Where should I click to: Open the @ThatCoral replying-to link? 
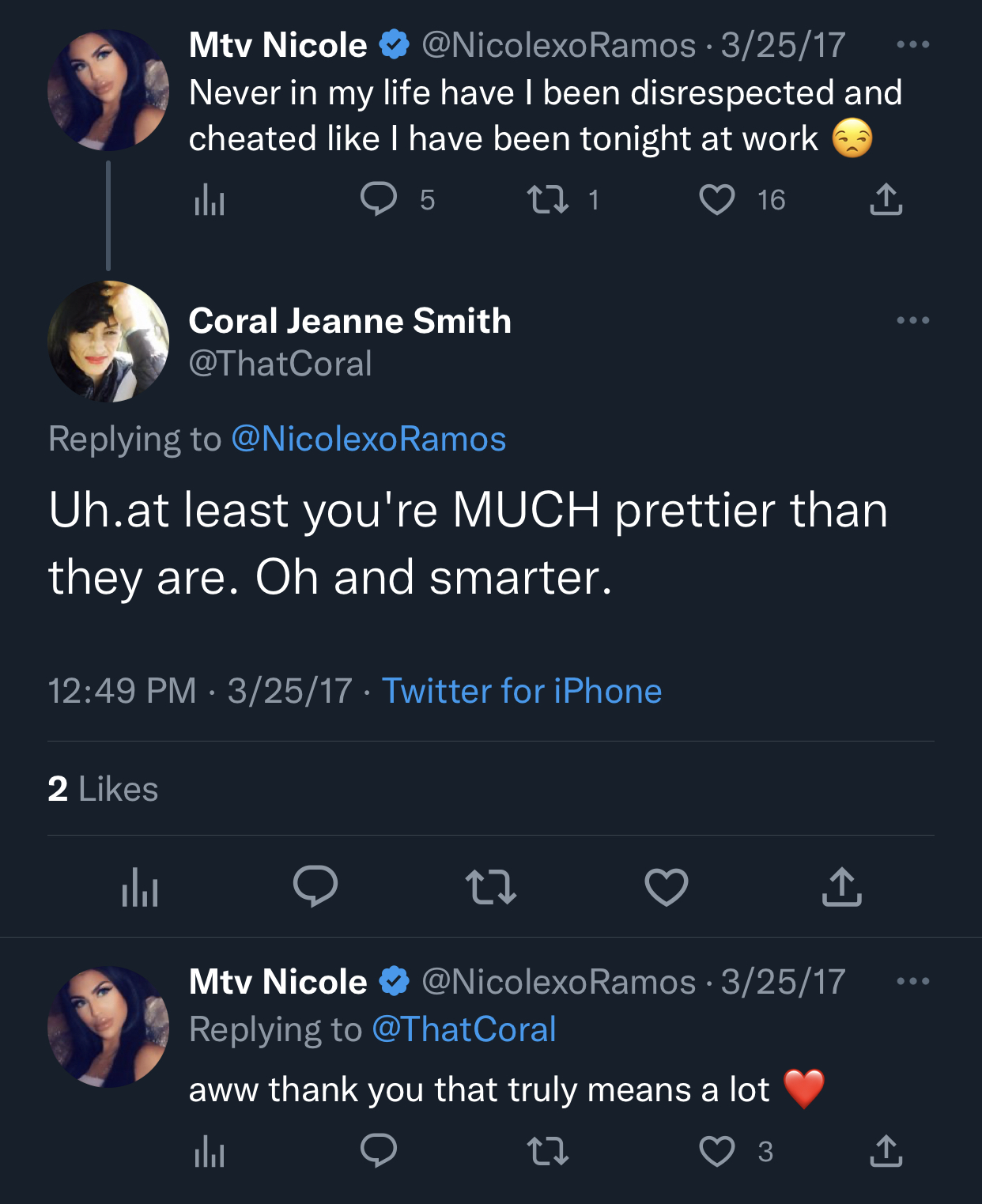coord(464,1029)
